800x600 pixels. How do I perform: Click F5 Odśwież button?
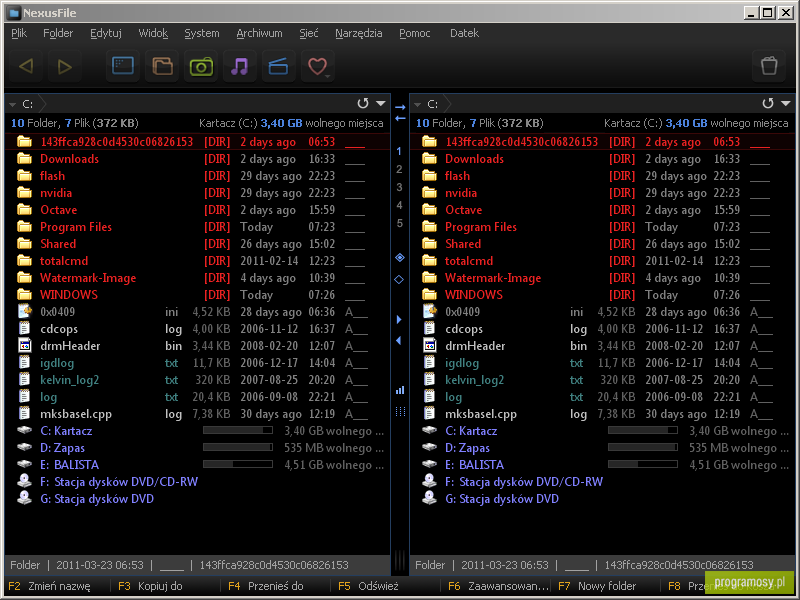pos(368,586)
